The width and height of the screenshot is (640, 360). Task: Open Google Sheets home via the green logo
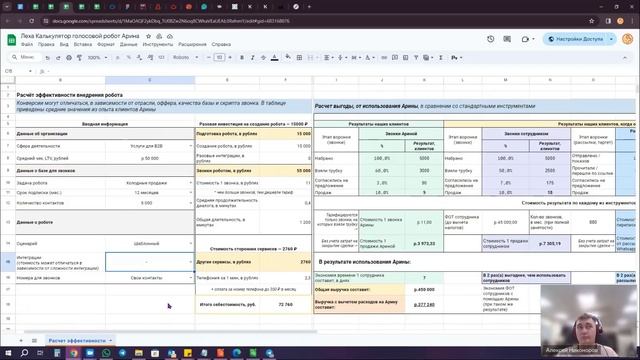point(11,40)
